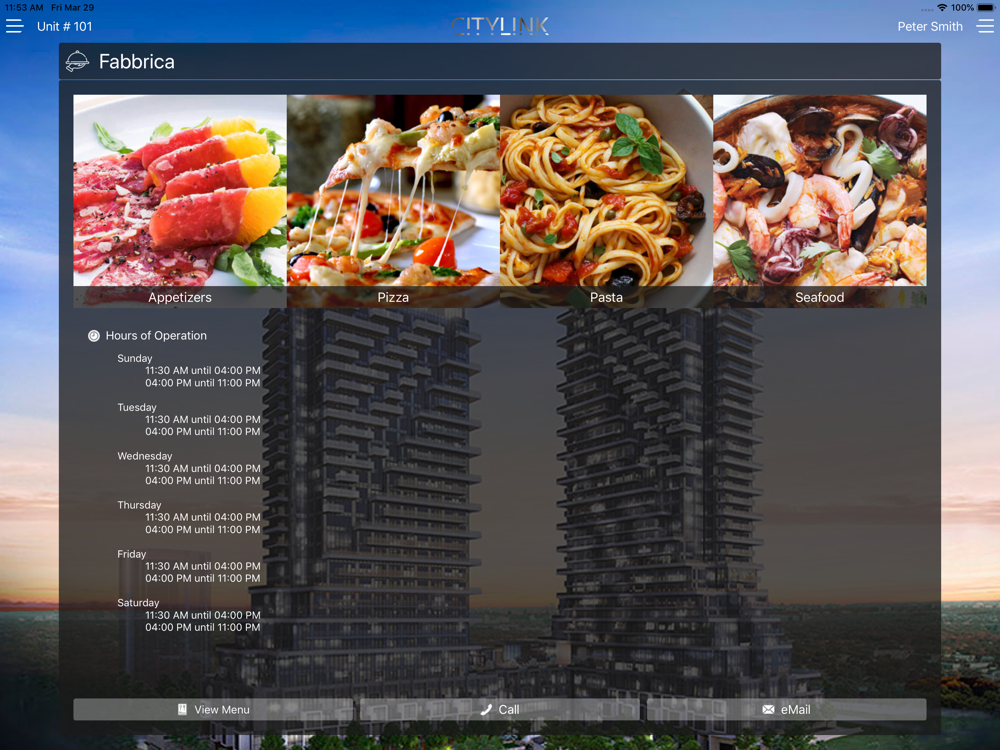Select the Thursday hours row
Viewport: 1000px width, 750px height.
189,517
